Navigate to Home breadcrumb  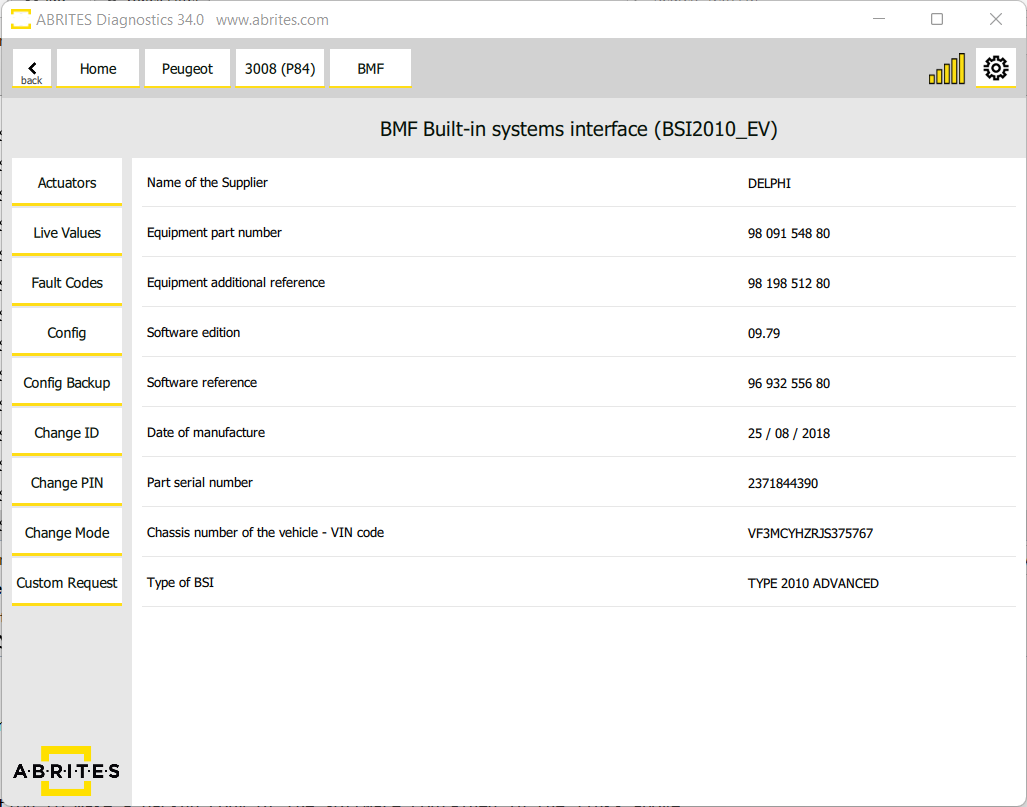click(98, 68)
